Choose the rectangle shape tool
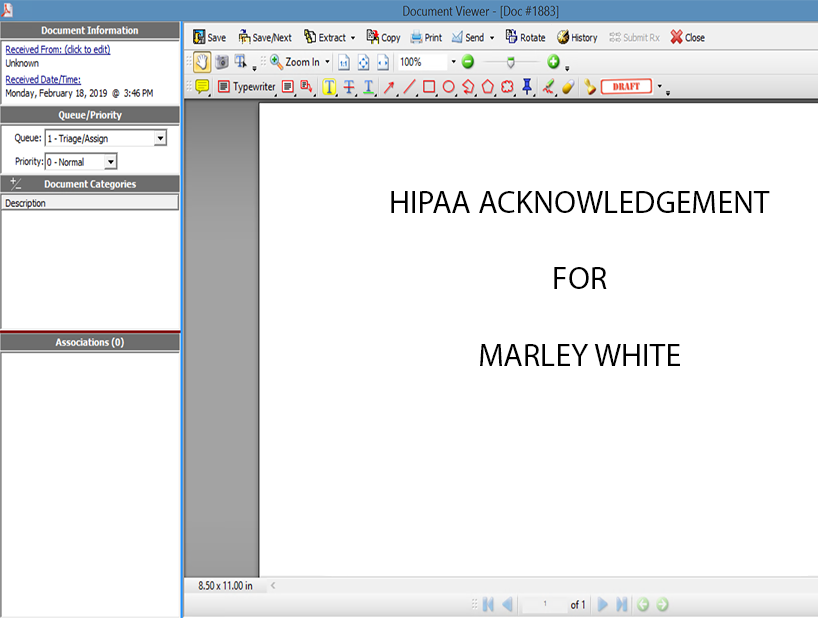 click(x=429, y=87)
